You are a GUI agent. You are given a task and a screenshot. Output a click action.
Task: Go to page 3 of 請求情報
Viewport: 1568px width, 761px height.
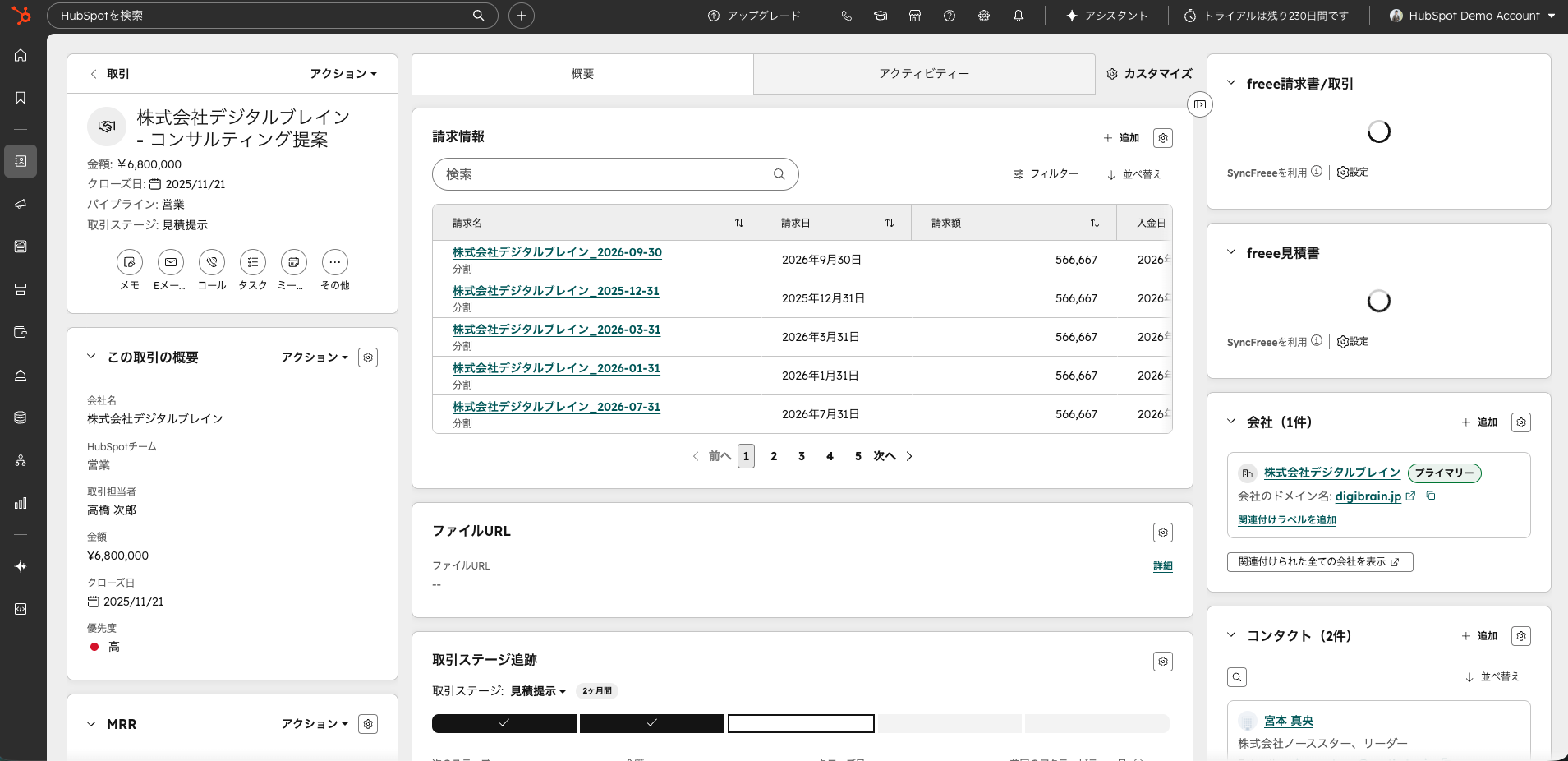coord(802,456)
